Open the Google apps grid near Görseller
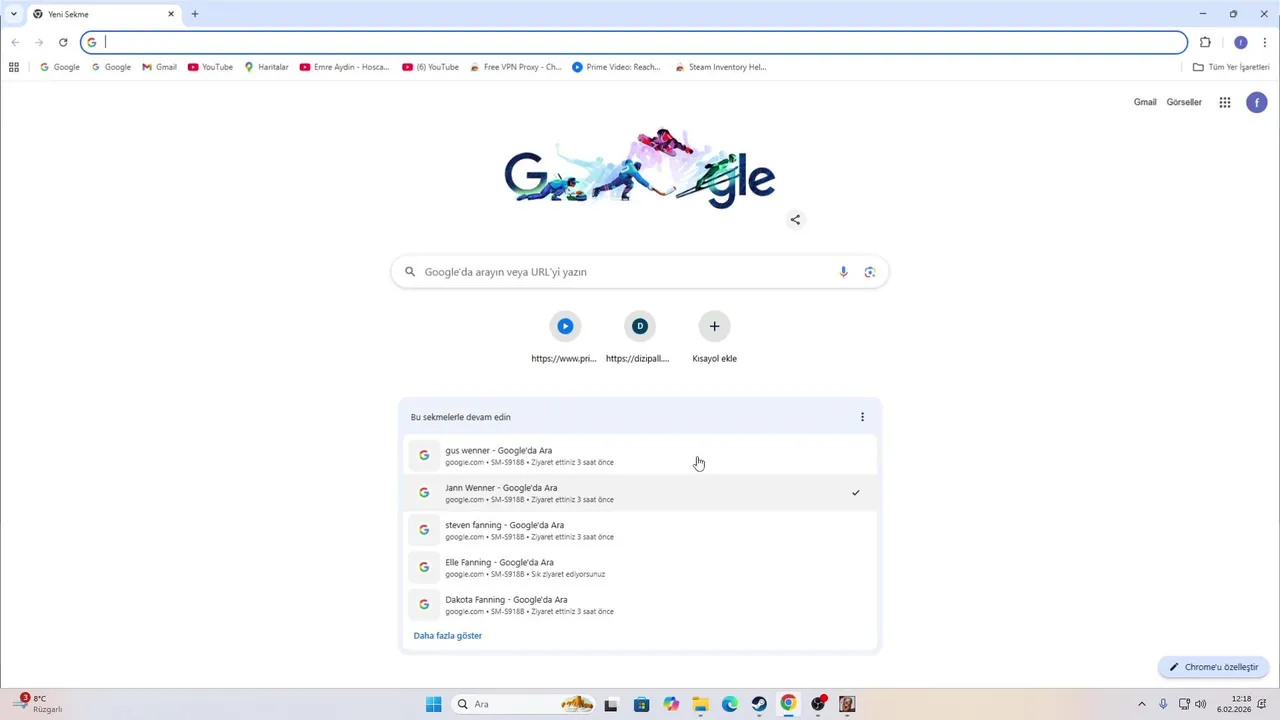Screen dimensions: 1280x720 1225,102
